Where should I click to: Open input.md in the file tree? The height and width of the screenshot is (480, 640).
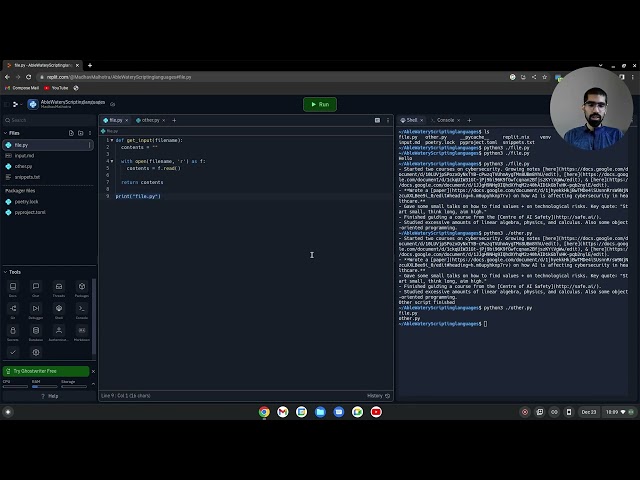click(48, 156)
